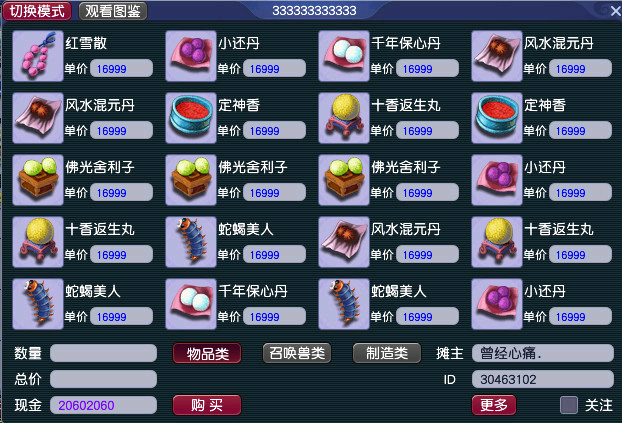Click the 切换模式 button
622x423 pixels.
tap(37, 11)
